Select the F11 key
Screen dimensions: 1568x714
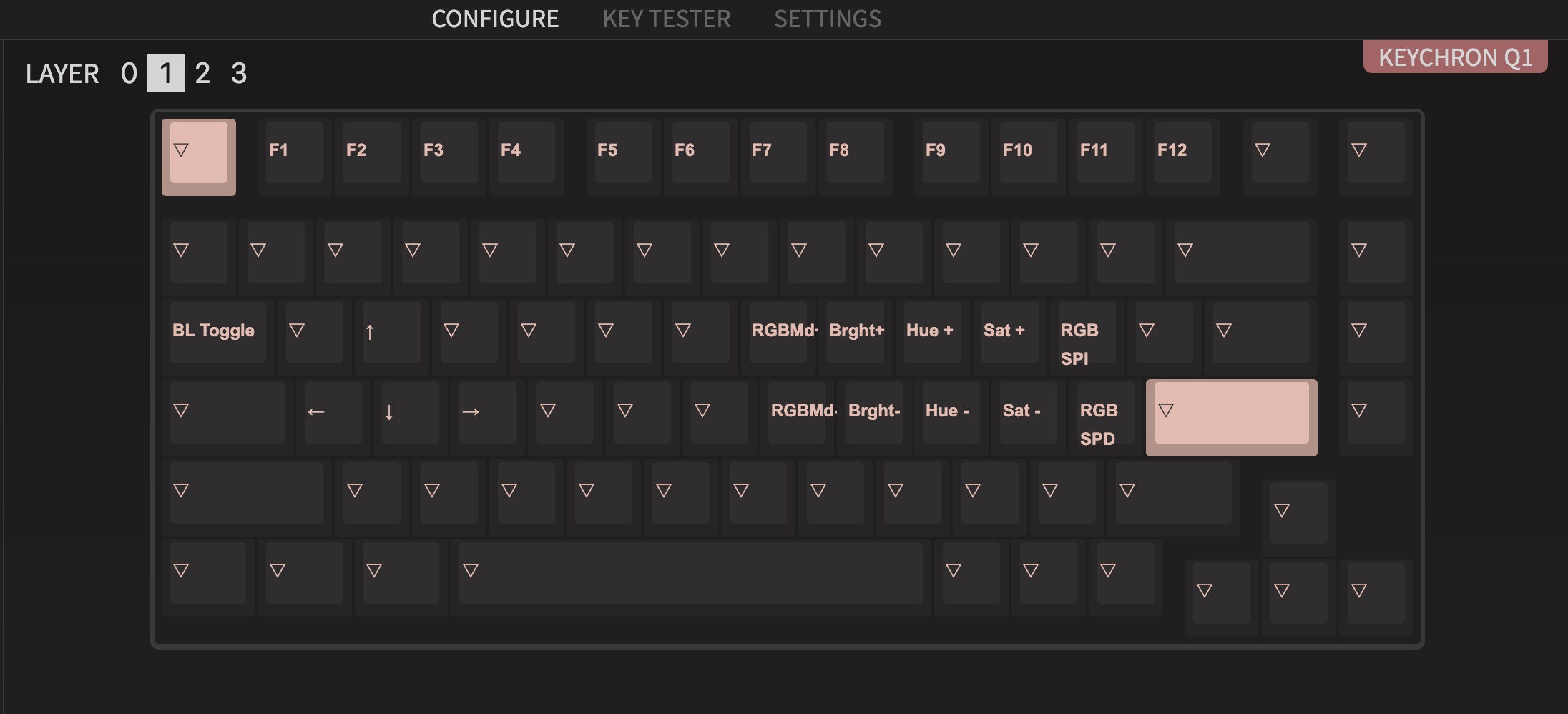1106,157
